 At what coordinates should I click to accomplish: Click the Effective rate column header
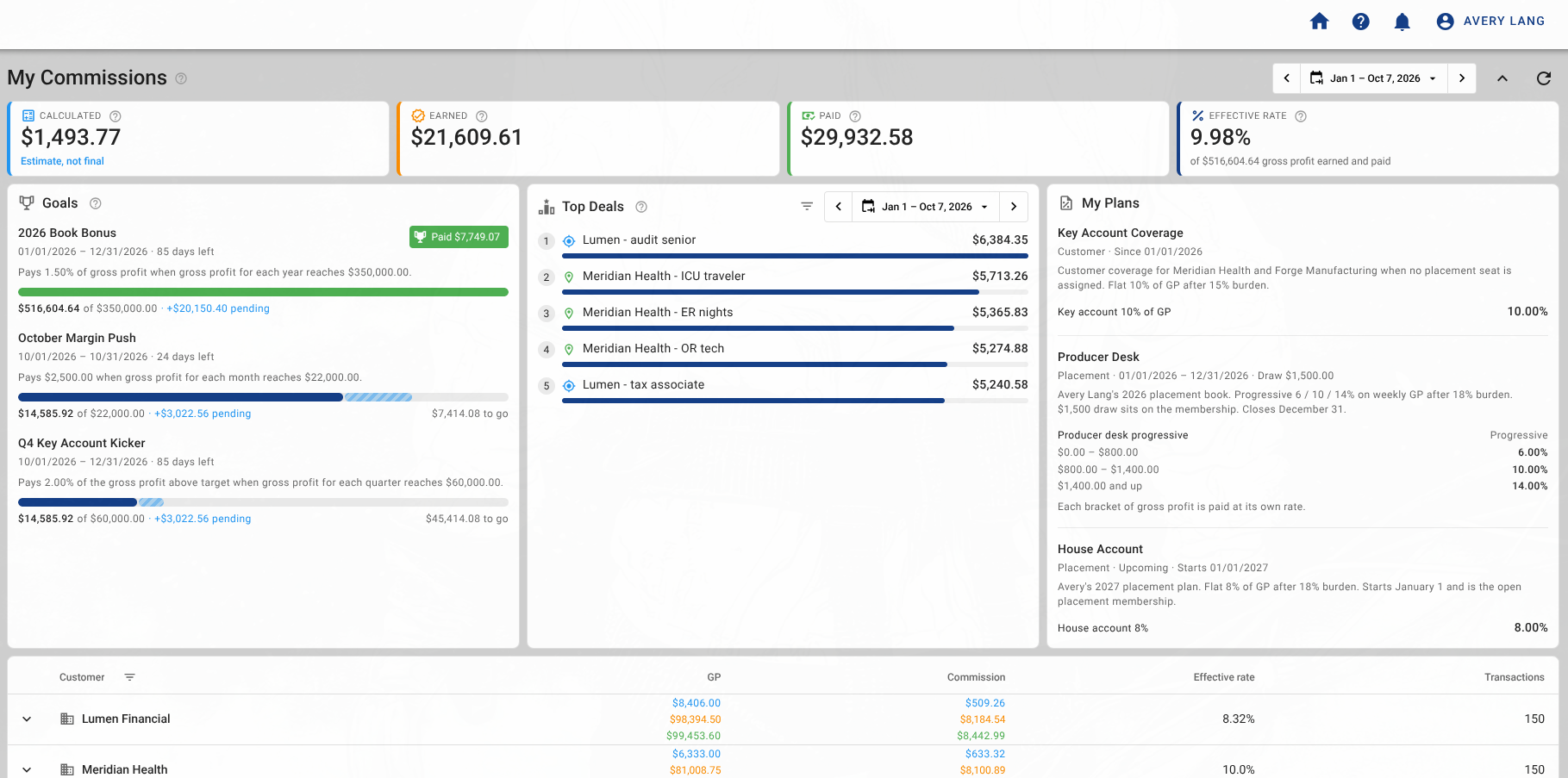(x=1223, y=678)
